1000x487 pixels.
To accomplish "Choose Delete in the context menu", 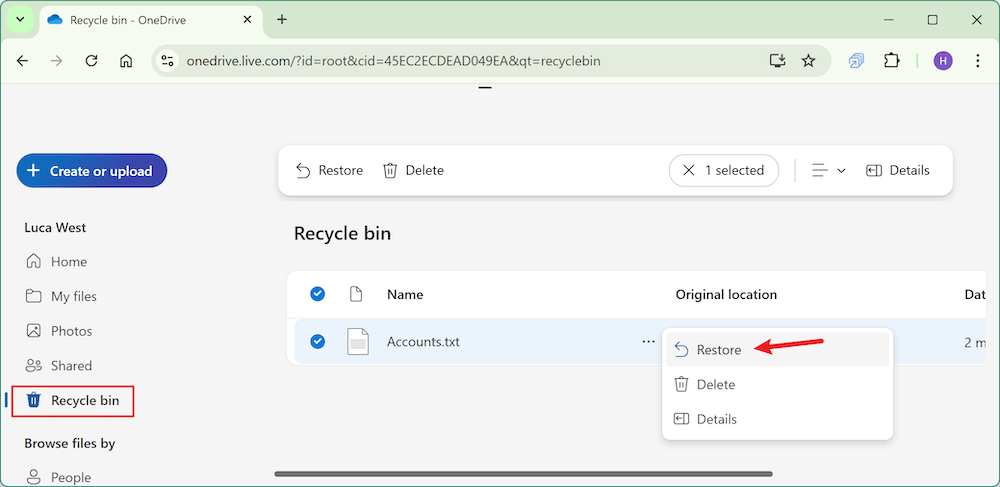I will click(777, 384).
